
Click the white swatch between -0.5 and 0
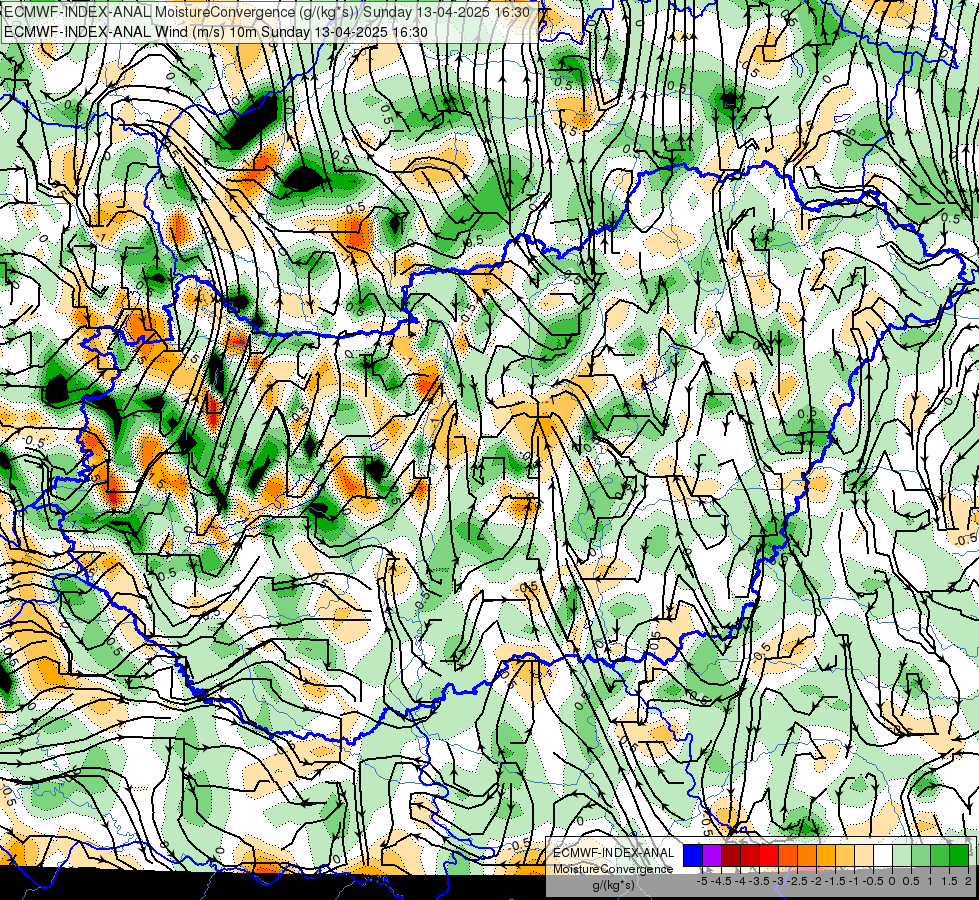(x=883, y=856)
